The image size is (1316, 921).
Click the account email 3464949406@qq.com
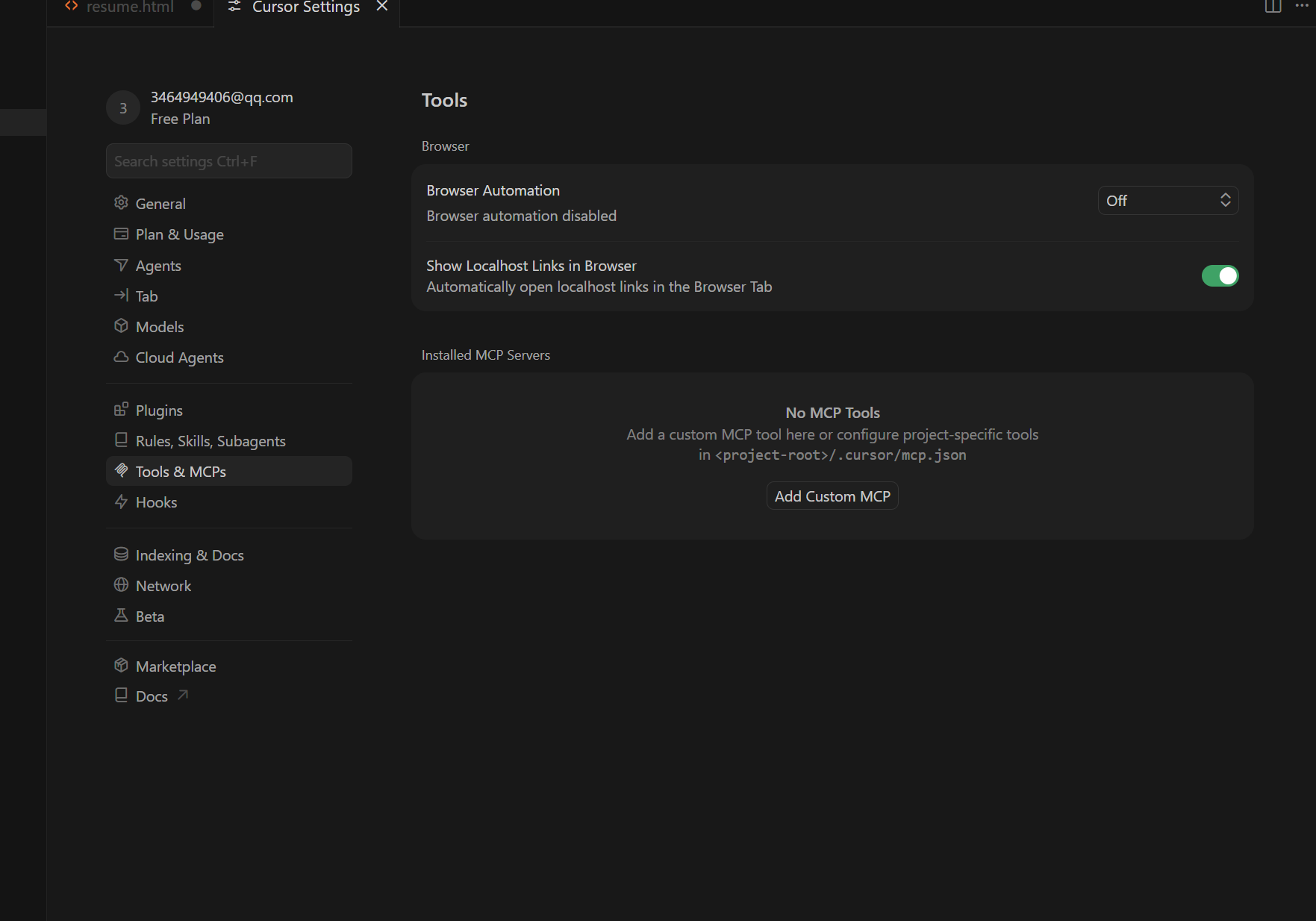coord(222,97)
